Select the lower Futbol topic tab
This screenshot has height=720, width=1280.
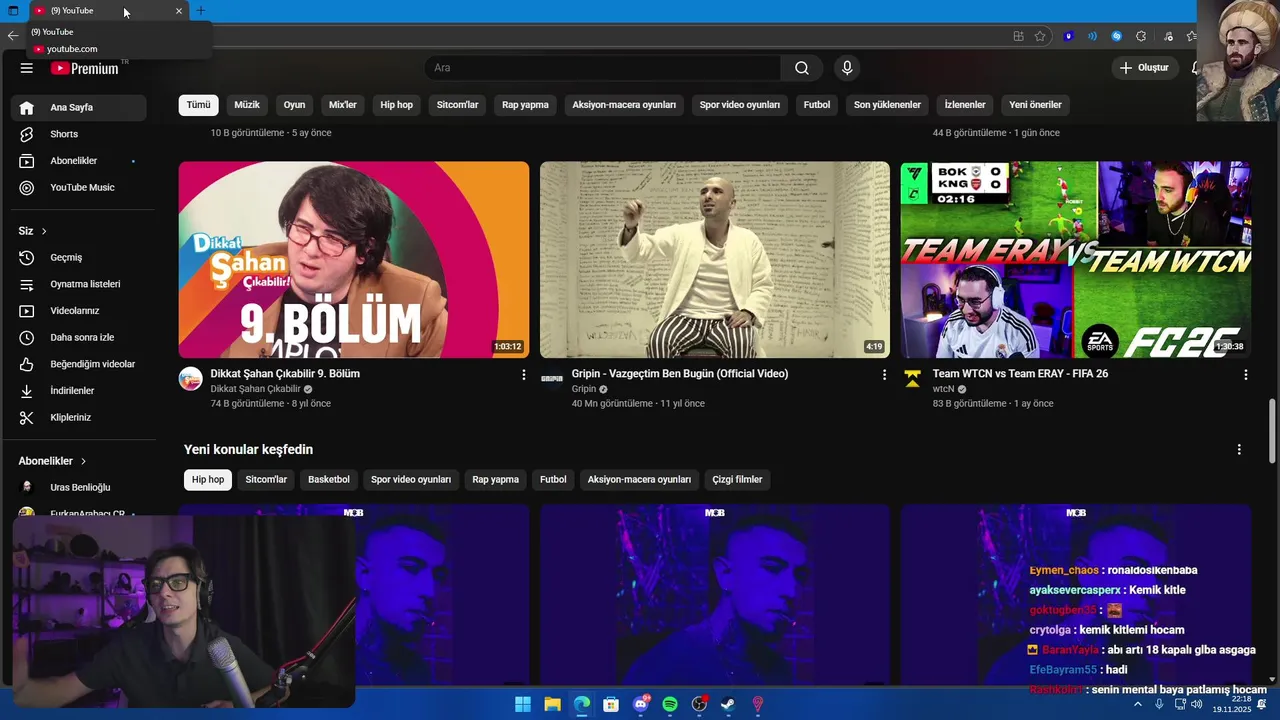[553, 480]
